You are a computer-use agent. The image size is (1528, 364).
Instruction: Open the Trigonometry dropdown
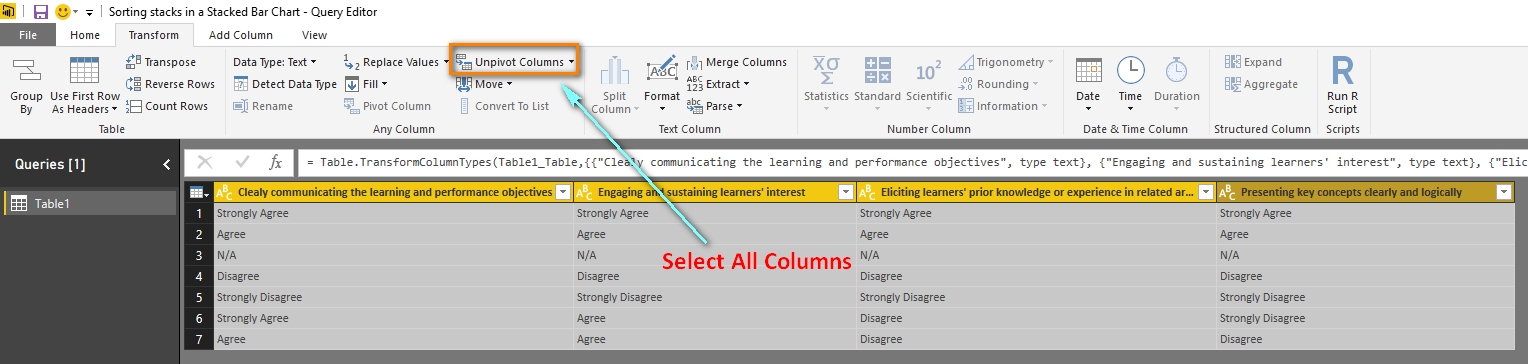pos(1006,62)
